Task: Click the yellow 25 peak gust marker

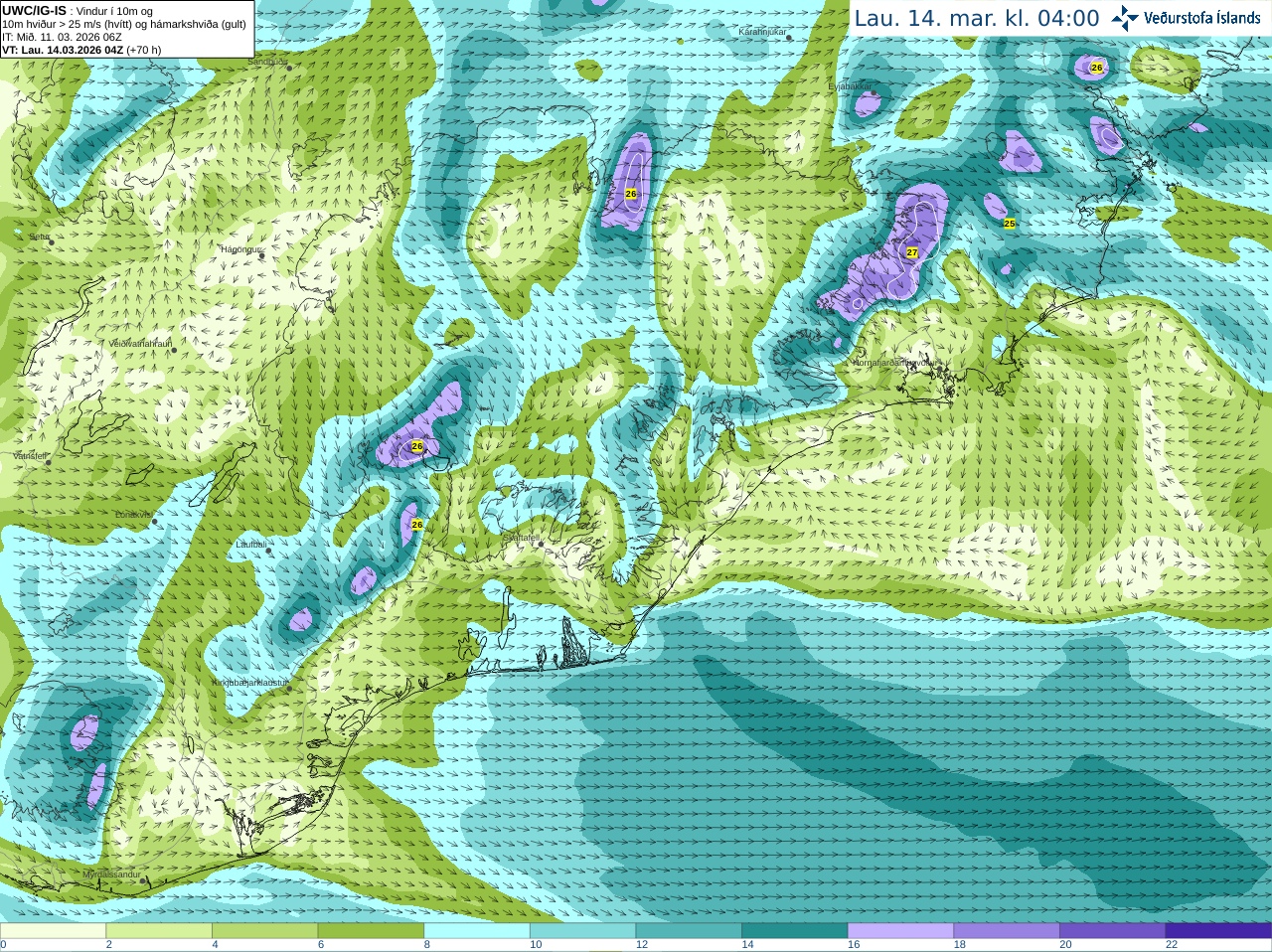Action: [x=1010, y=224]
